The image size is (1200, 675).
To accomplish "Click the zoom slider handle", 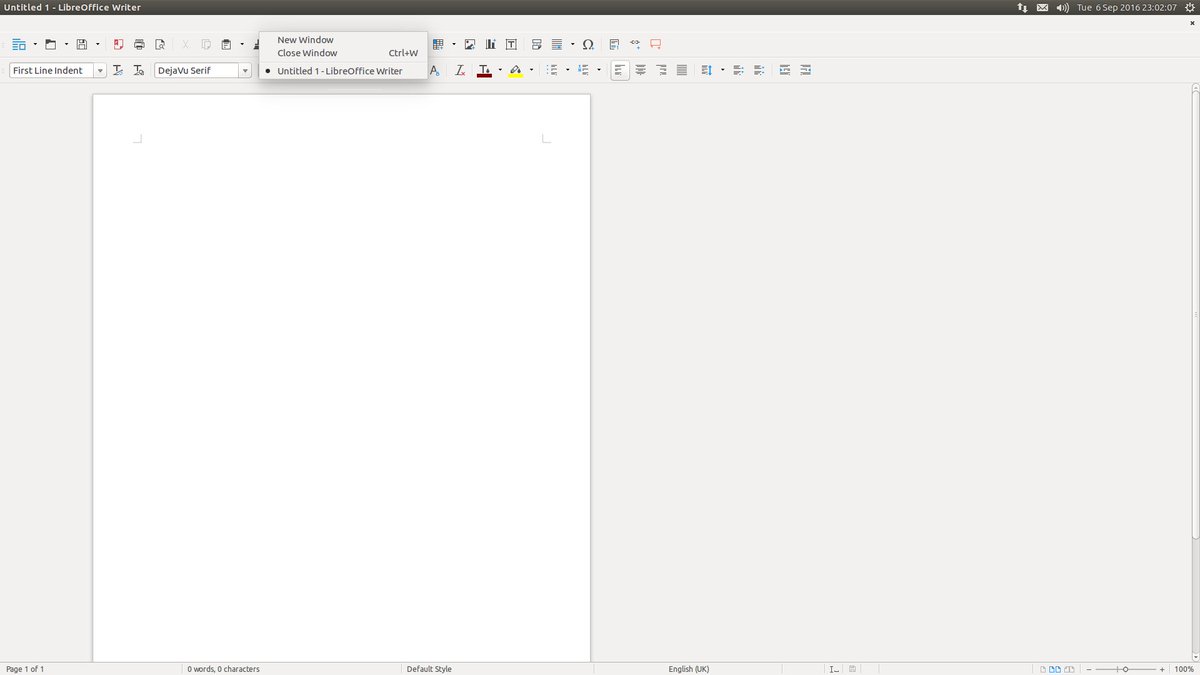I will (1126, 669).
